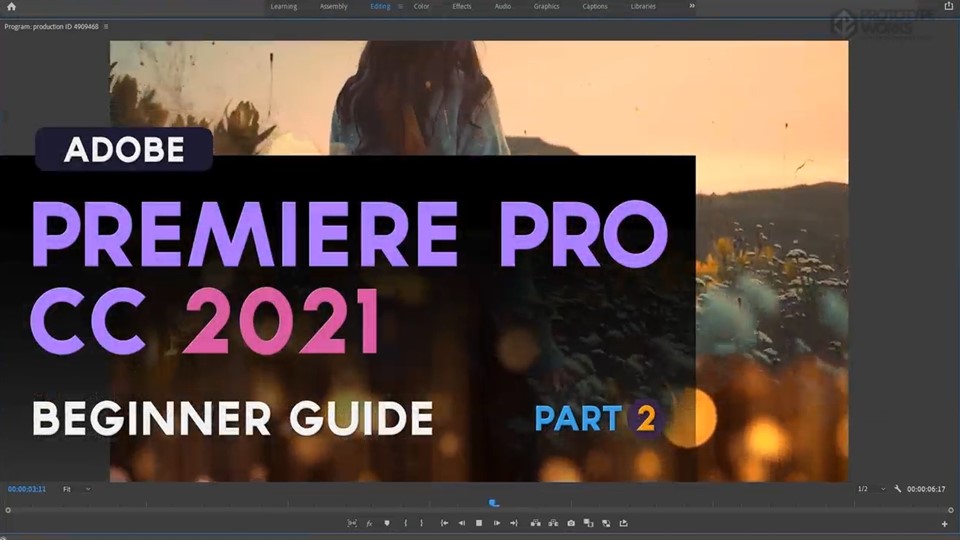Step forward one frame
Screen dimensions: 960x540
(496, 523)
